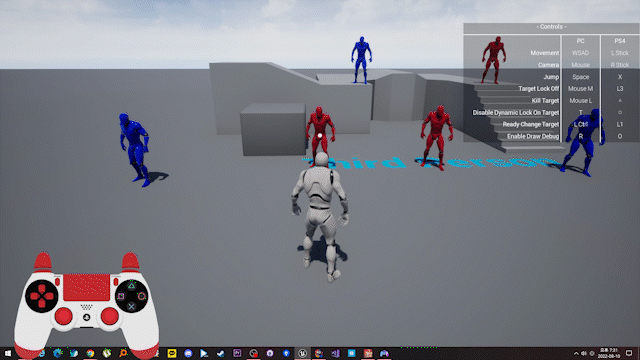Open the screen recorder icon with red dot
The height and width of the screenshot is (360, 640).
click(253, 353)
